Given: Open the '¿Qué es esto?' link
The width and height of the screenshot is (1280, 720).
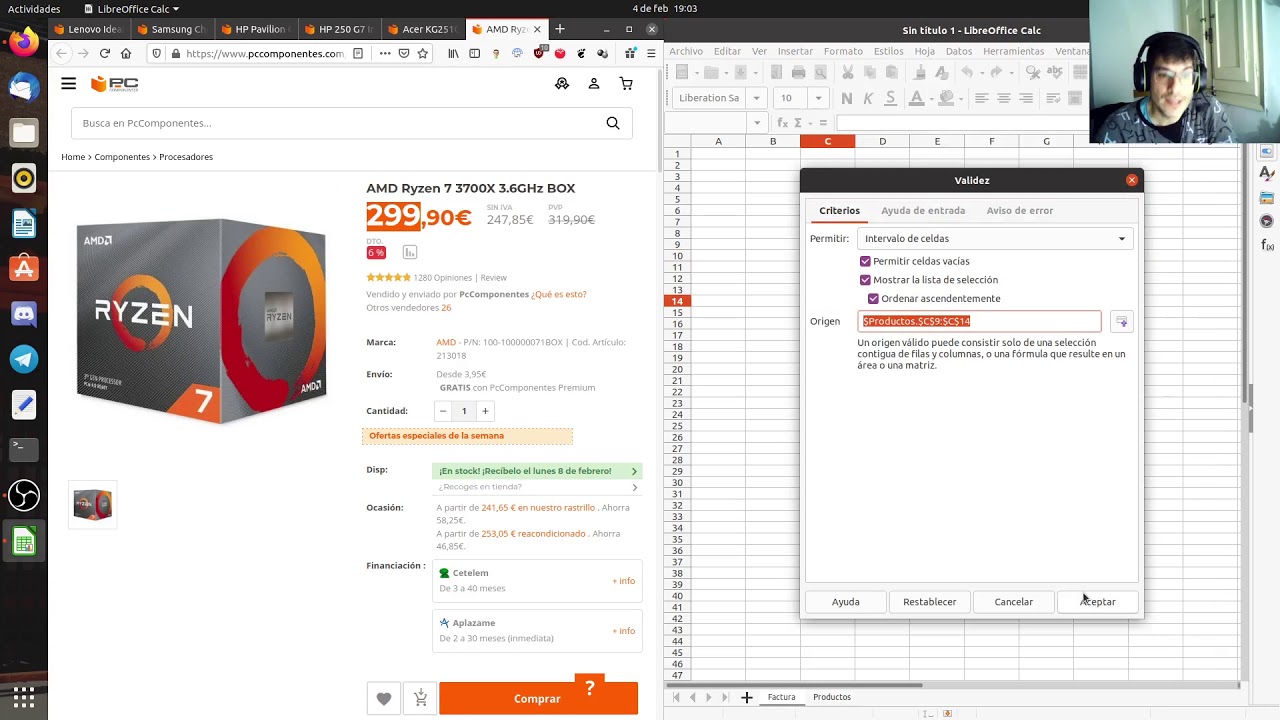Looking at the screenshot, I should click(559, 294).
